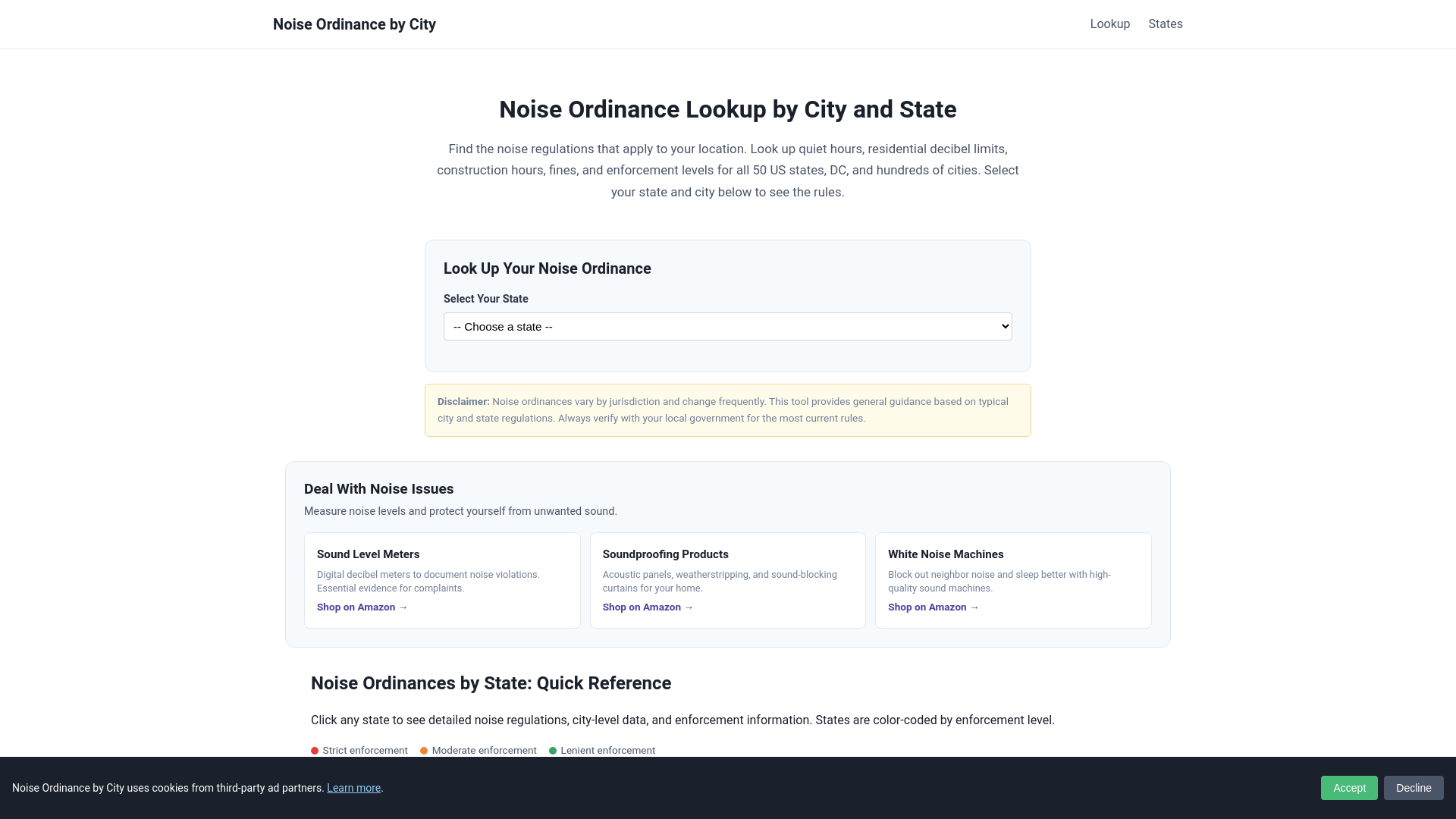Click the Lenient enforcement legend label
The height and width of the screenshot is (819, 1456).
607,751
